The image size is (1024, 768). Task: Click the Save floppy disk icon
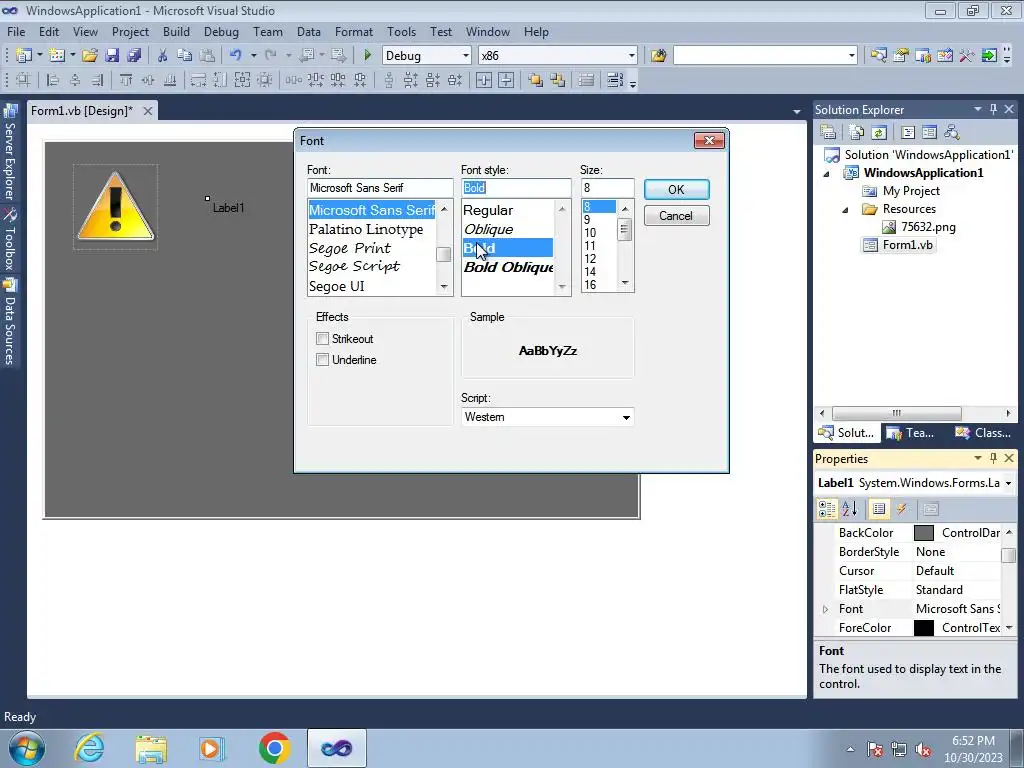112,56
